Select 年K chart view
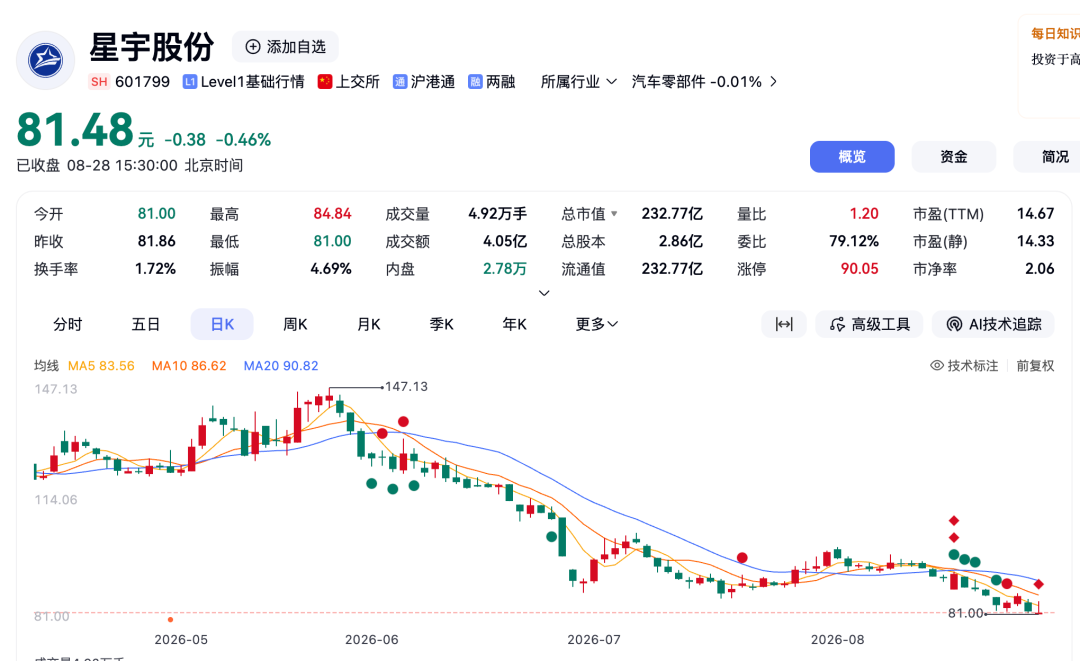The width and height of the screenshot is (1080, 661). pyautogui.click(x=515, y=324)
